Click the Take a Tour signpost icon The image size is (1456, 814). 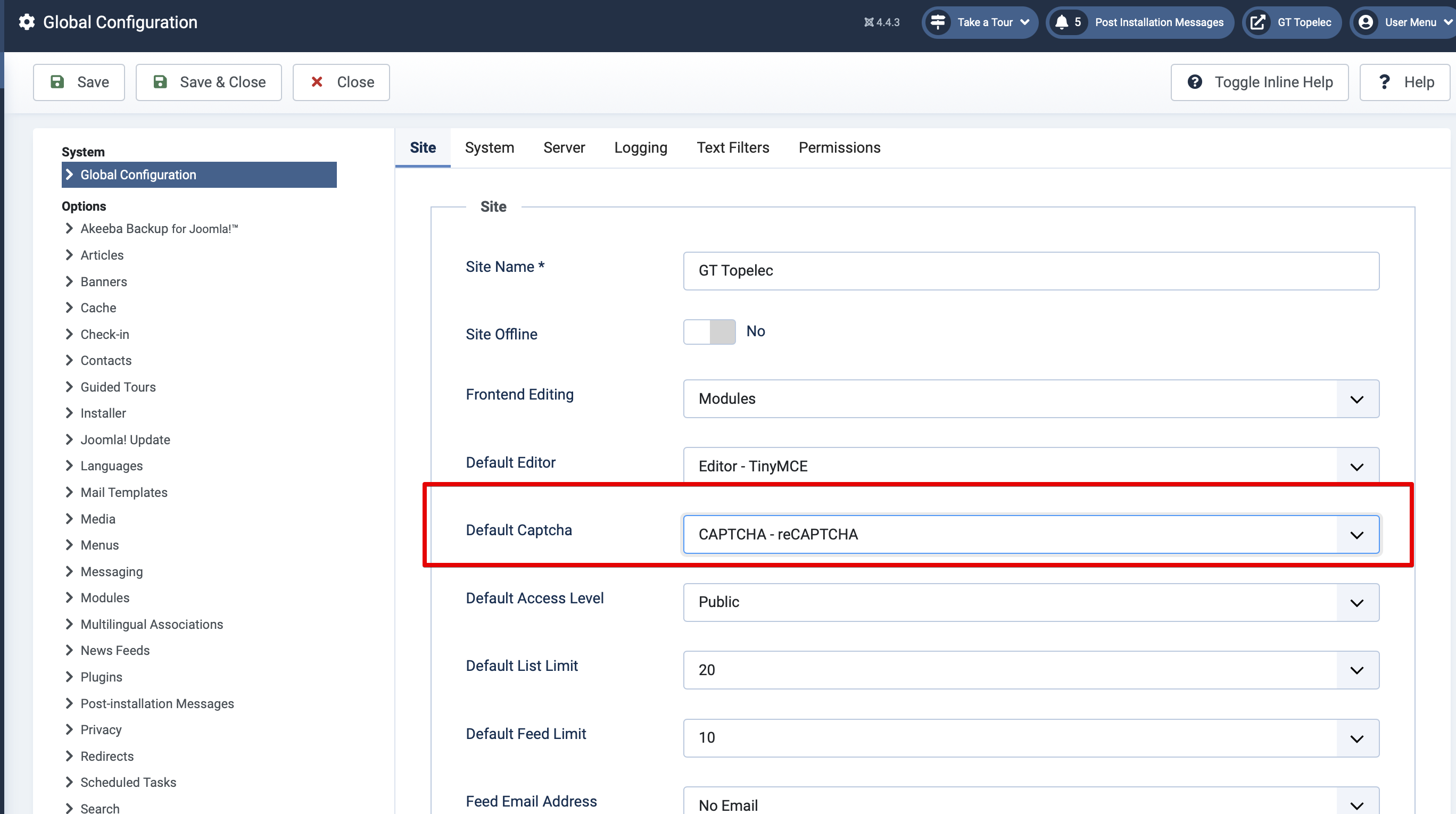pyautogui.click(x=938, y=22)
